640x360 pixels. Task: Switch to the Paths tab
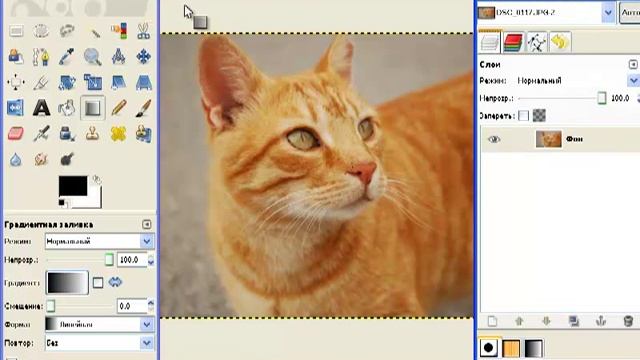[x=536, y=42]
